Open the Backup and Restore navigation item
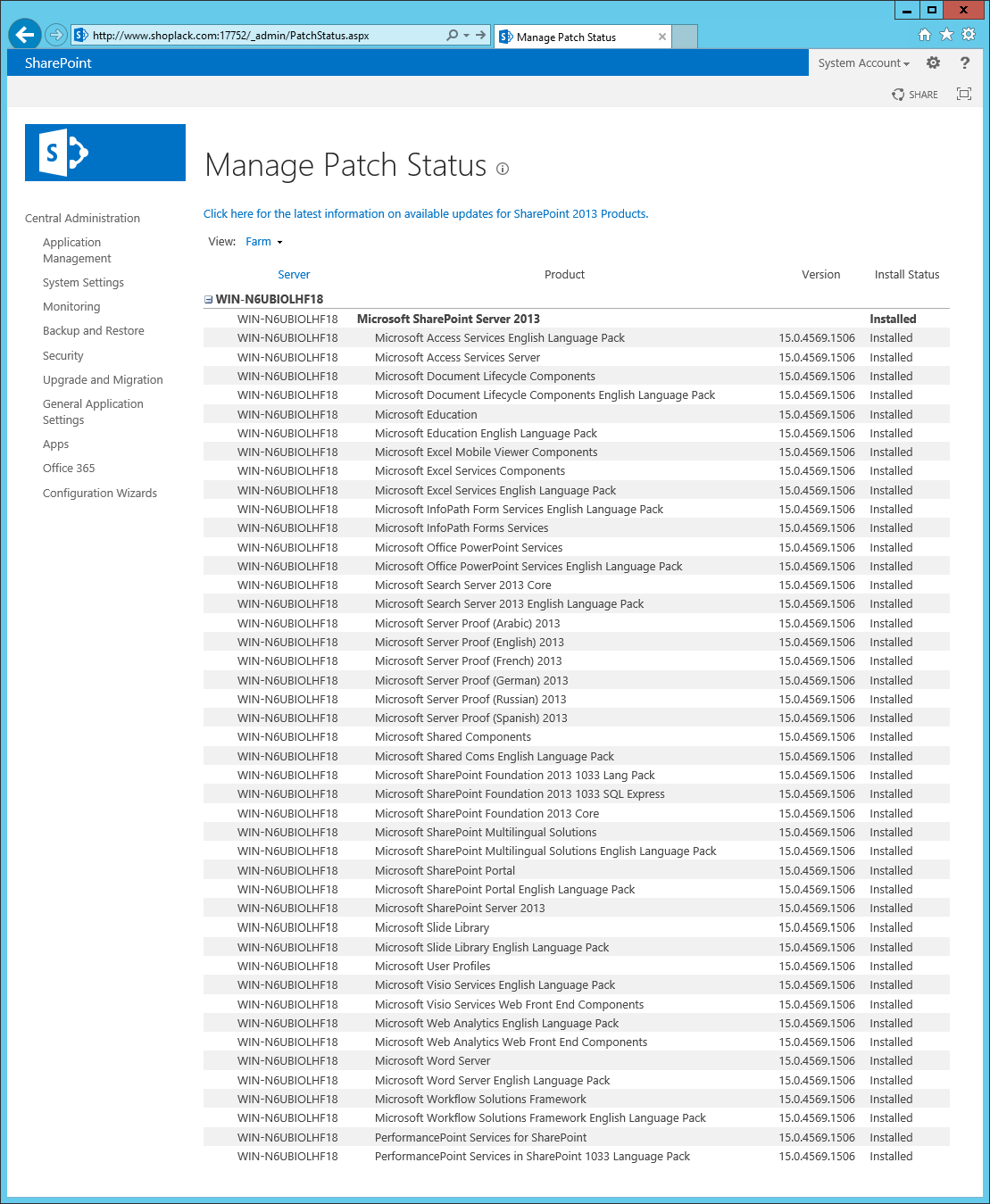The image size is (990, 1204). [x=94, y=330]
